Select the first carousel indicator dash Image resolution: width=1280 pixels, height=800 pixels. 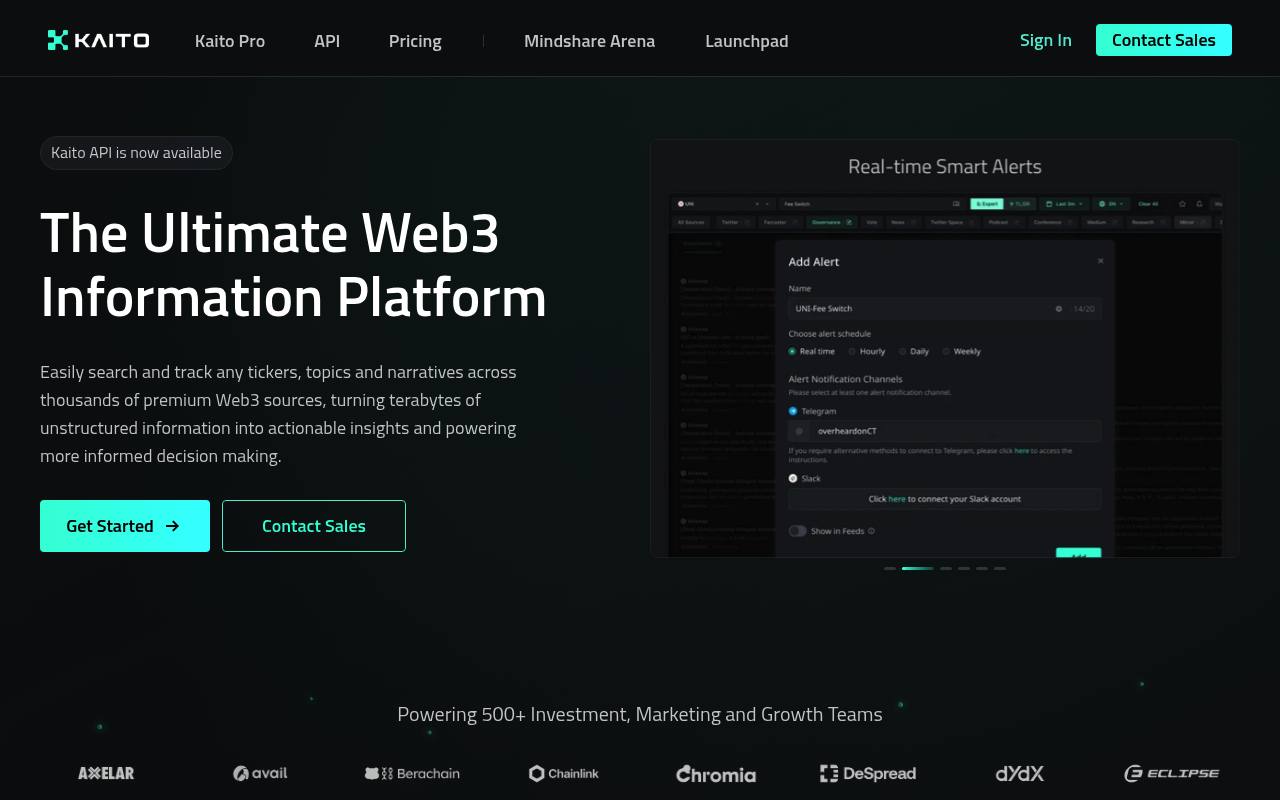(890, 568)
